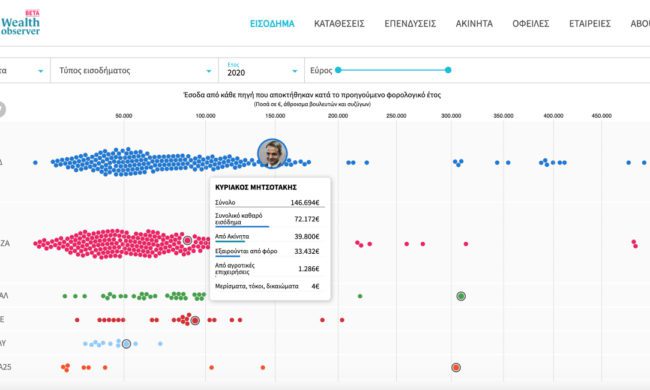Open the ΟΦΕΙΛΕΣ section
This screenshot has width=650, height=390.
pos(531,24)
